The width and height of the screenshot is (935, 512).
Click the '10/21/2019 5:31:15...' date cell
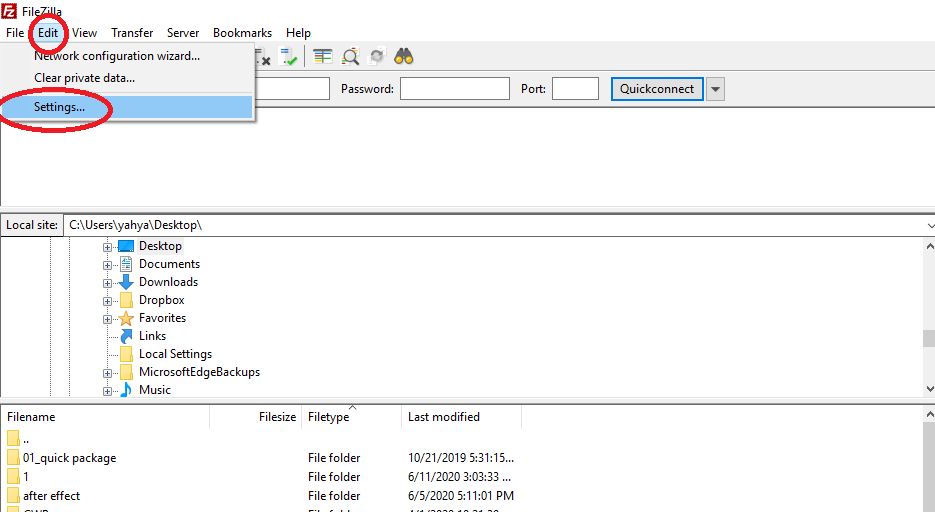coord(460,458)
